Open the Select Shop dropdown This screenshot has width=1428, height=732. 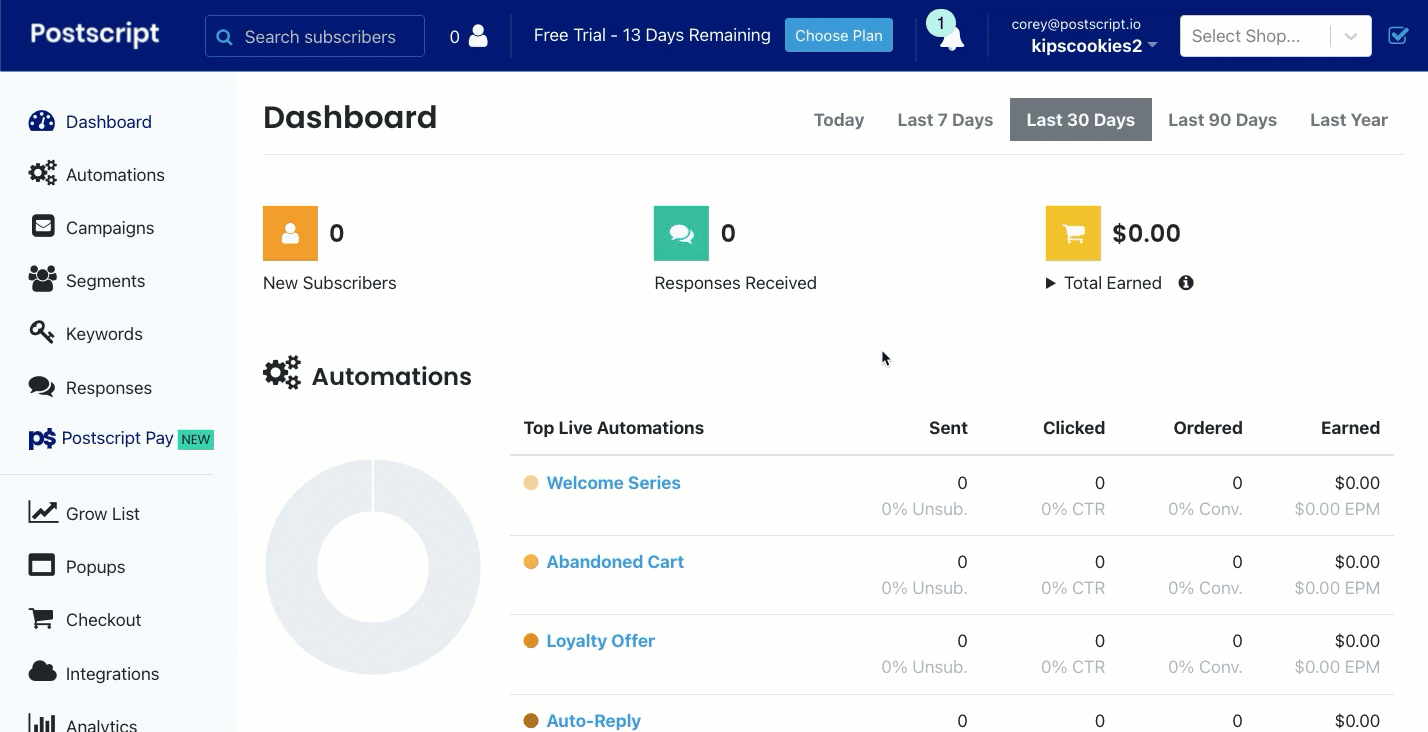[1276, 36]
